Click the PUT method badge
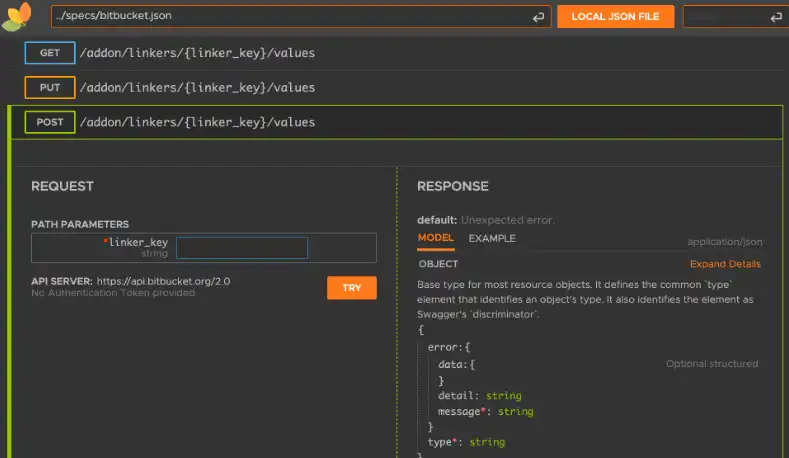 (50, 88)
